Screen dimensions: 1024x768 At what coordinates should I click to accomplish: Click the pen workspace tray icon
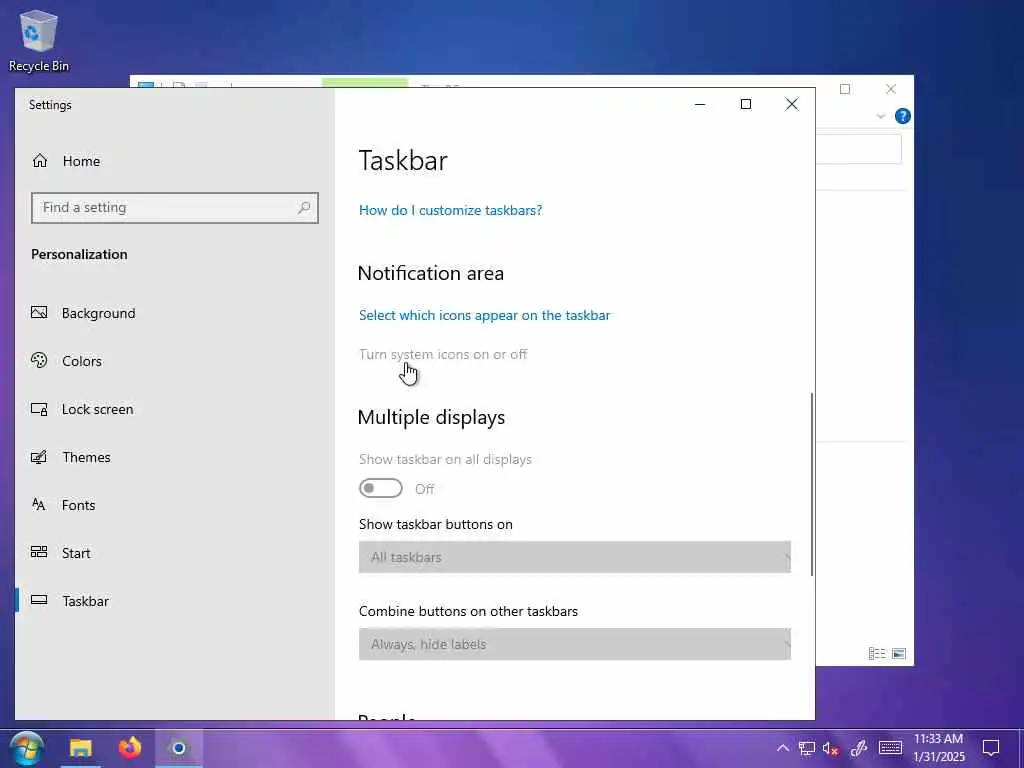pos(859,748)
